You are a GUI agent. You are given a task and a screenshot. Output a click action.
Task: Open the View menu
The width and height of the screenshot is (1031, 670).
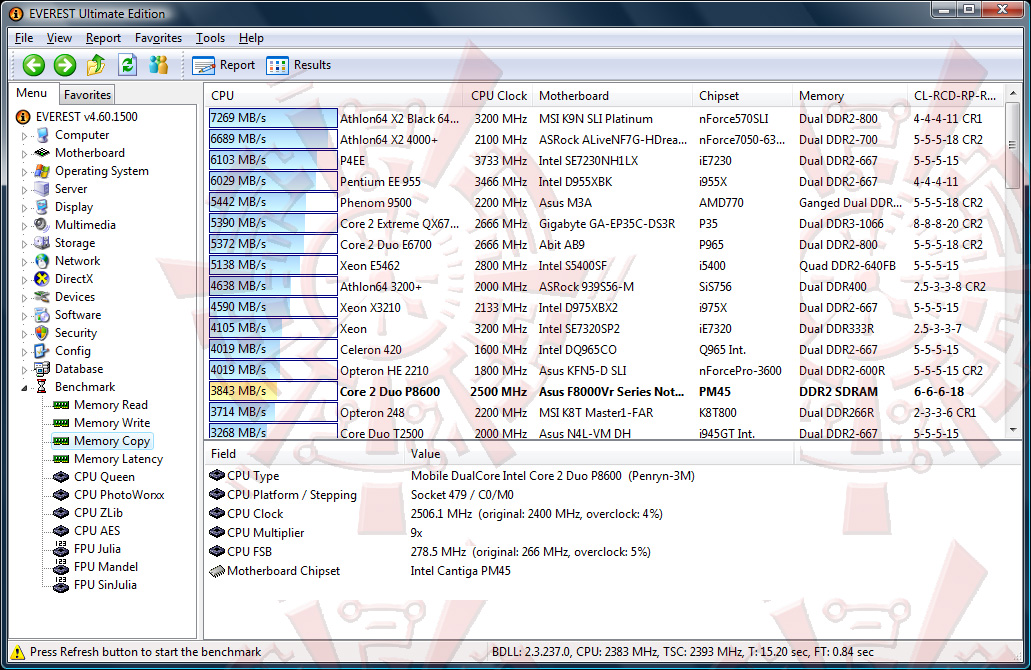[x=59, y=38]
